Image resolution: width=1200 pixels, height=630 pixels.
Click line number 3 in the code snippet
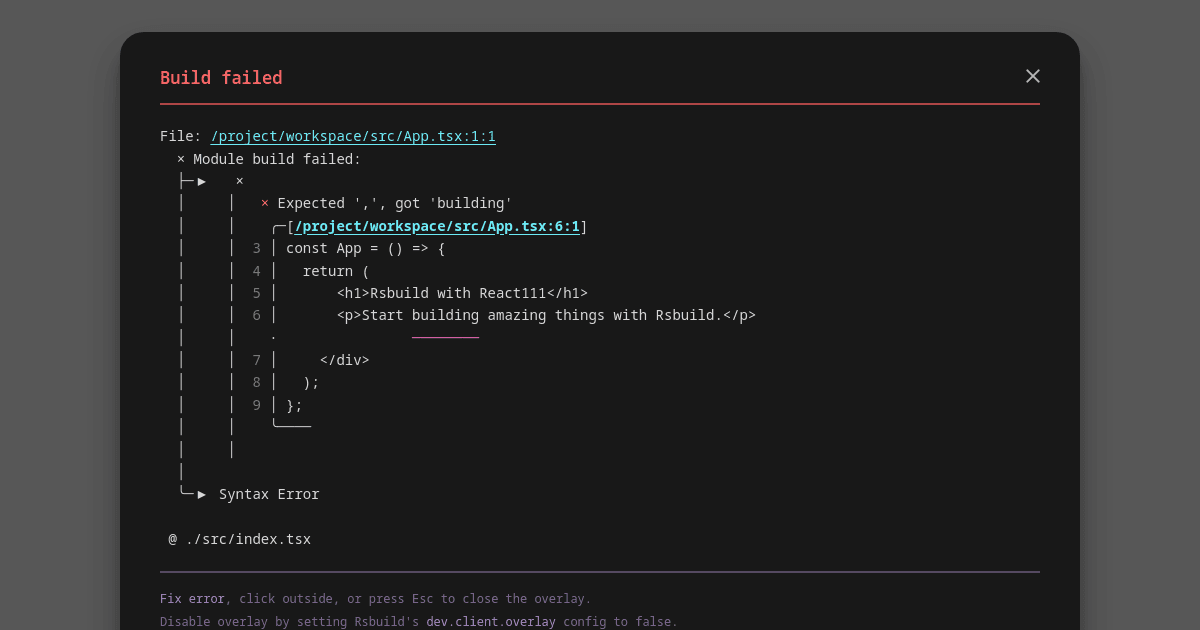click(x=256, y=248)
